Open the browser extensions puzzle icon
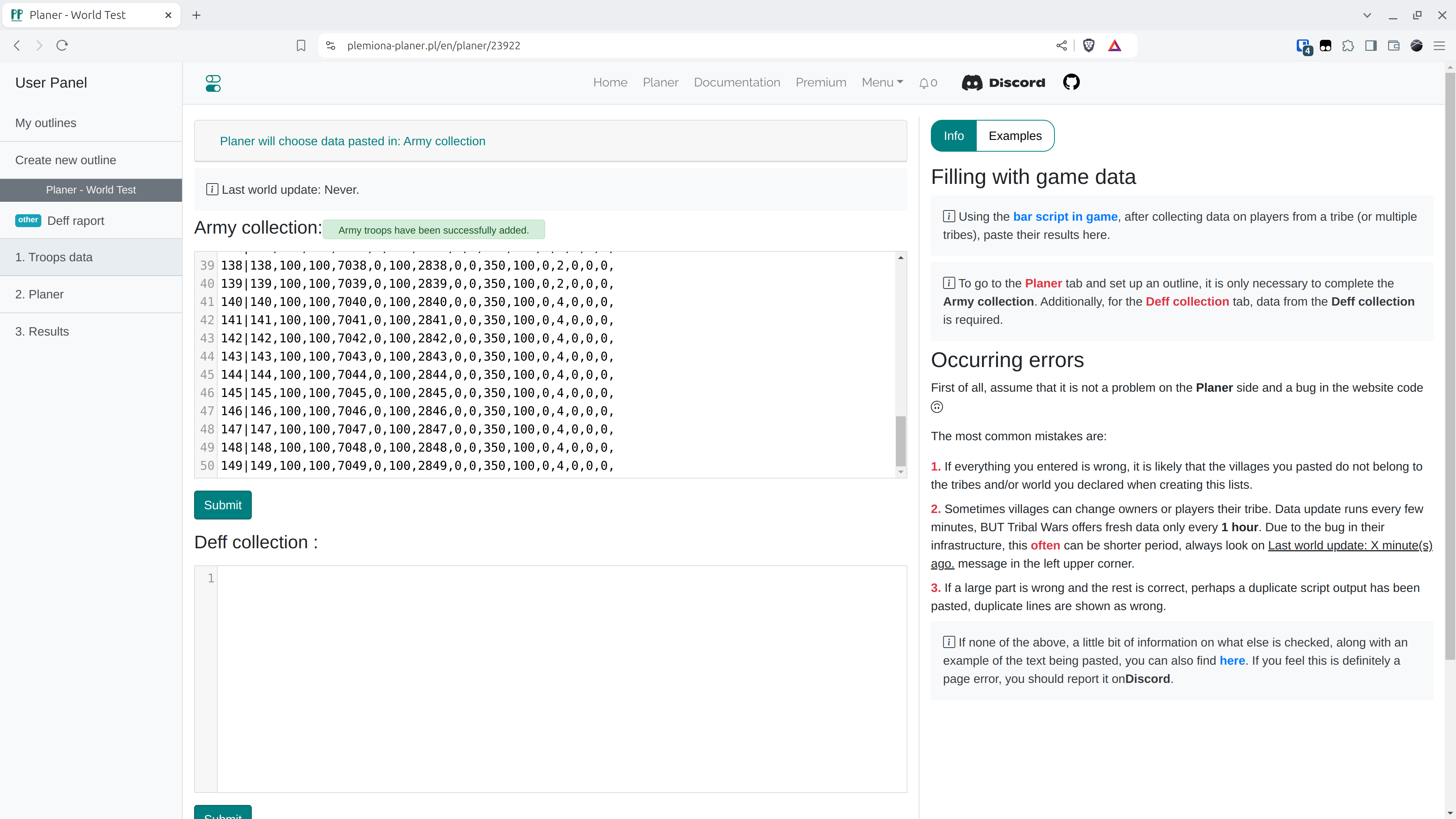 tap(1348, 46)
